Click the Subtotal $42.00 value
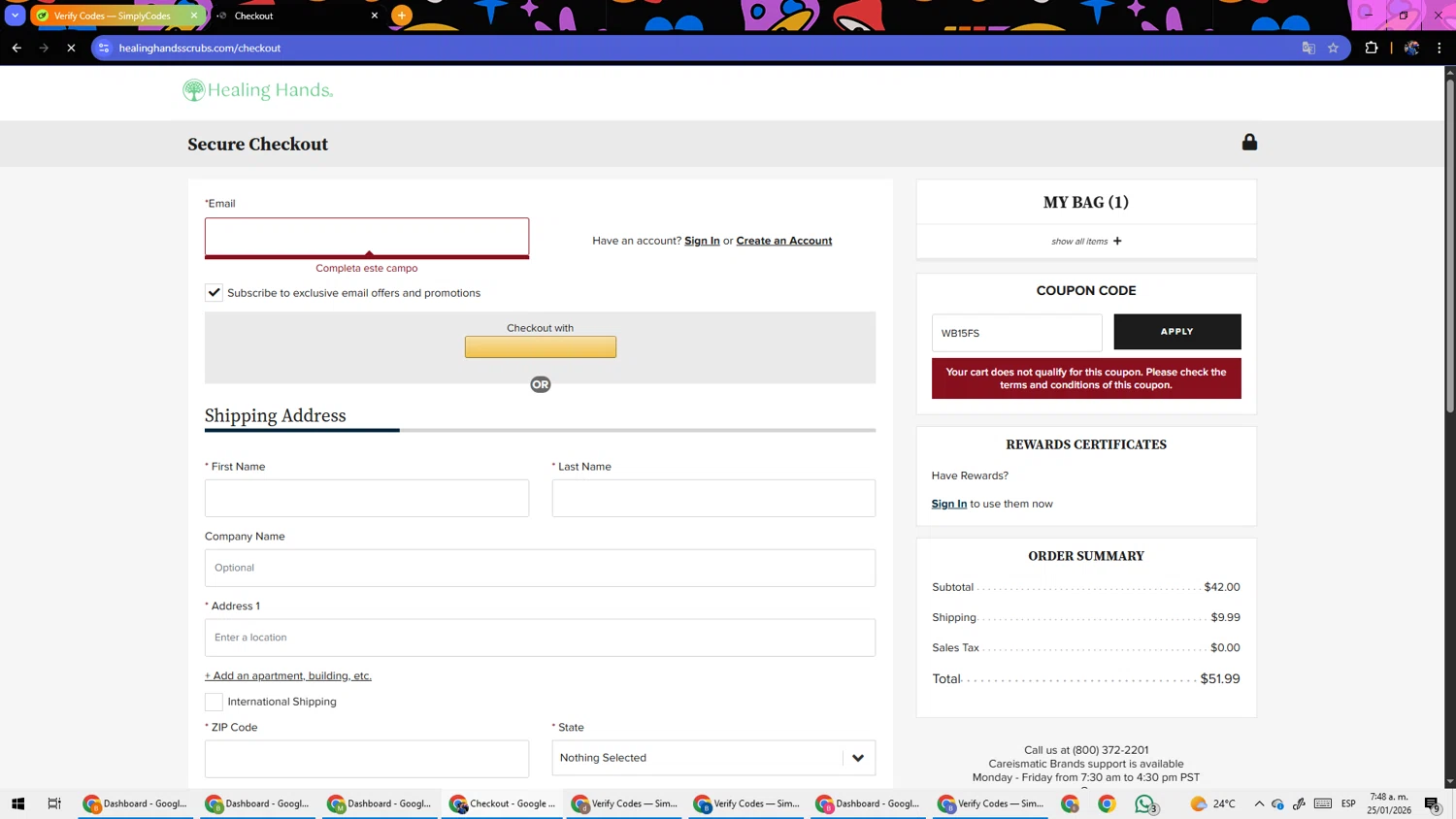The height and width of the screenshot is (819, 1456). (x=1222, y=587)
